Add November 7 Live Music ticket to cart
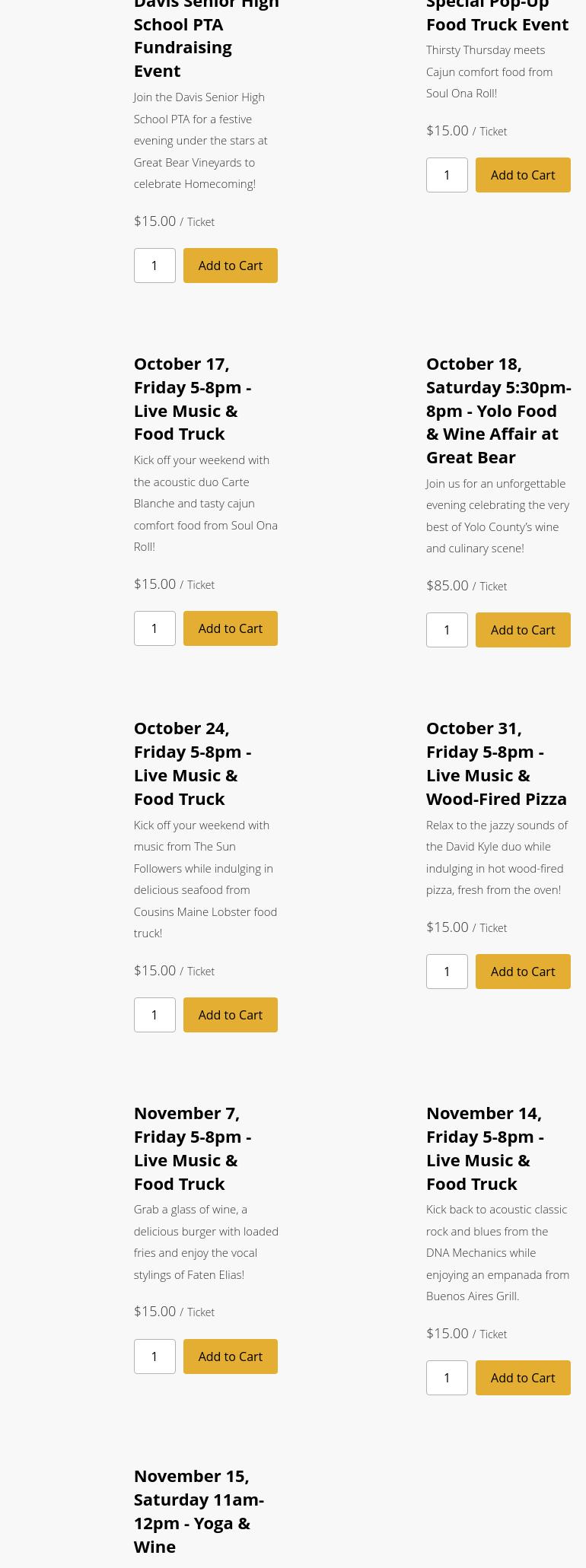586x1568 pixels. coord(230,1356)
